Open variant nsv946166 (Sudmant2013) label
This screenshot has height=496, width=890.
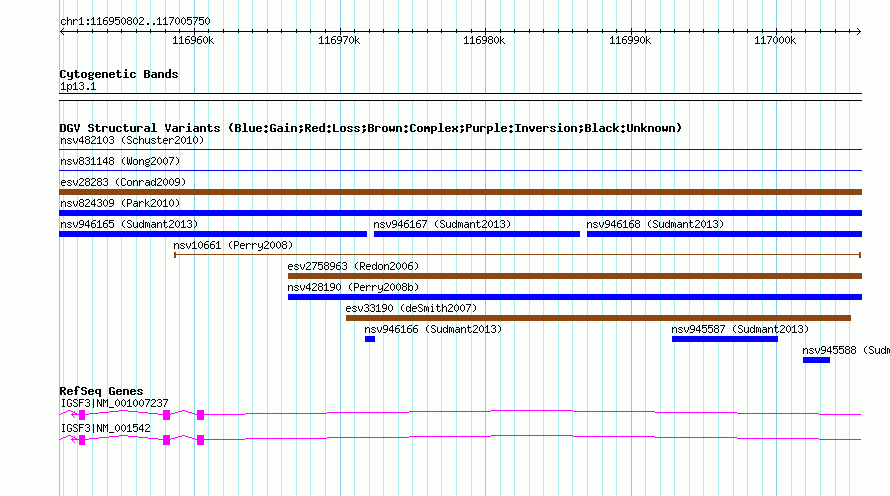point(433,329)
